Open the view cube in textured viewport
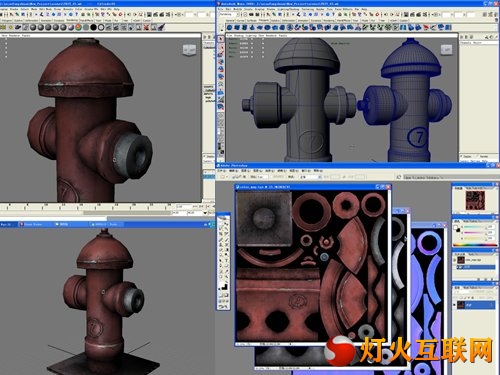 [x=189, y=50]
